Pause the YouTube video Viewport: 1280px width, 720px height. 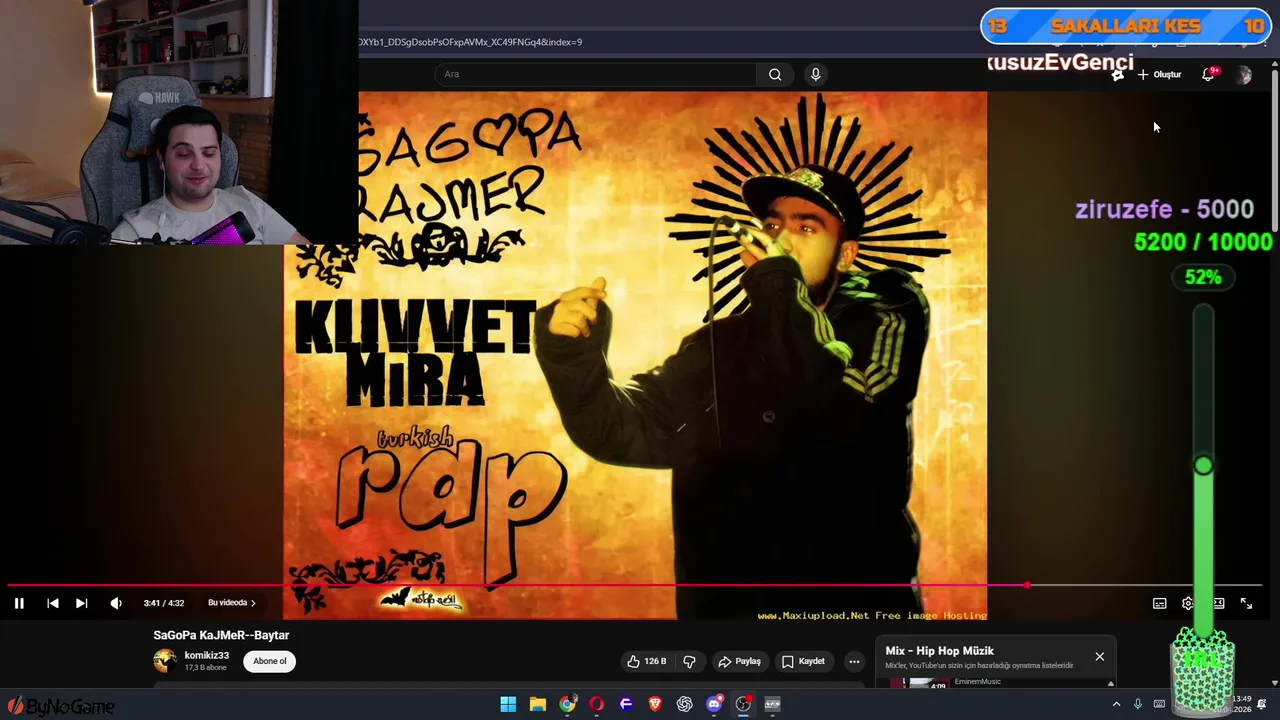click(19, 603)
